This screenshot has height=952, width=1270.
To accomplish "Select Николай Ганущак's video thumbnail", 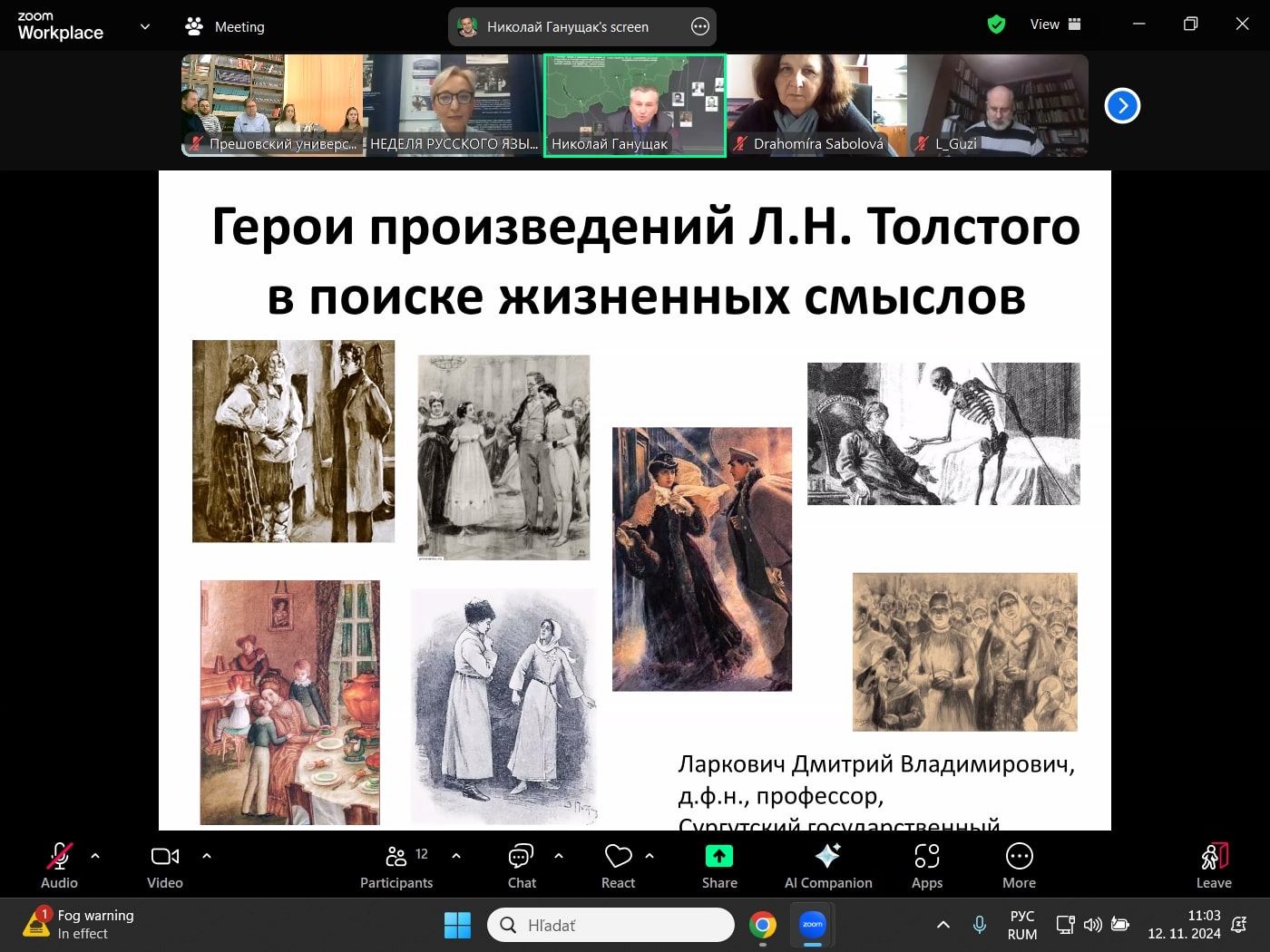I will 635,105.
